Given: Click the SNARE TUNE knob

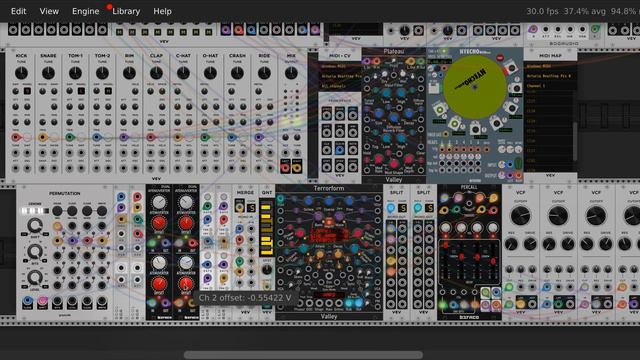Looking at the screenshot, I should pos(48,73).
